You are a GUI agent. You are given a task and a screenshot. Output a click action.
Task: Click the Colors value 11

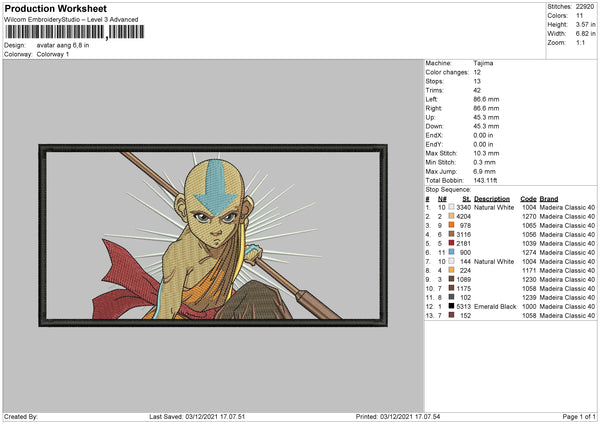click(579, 16)
